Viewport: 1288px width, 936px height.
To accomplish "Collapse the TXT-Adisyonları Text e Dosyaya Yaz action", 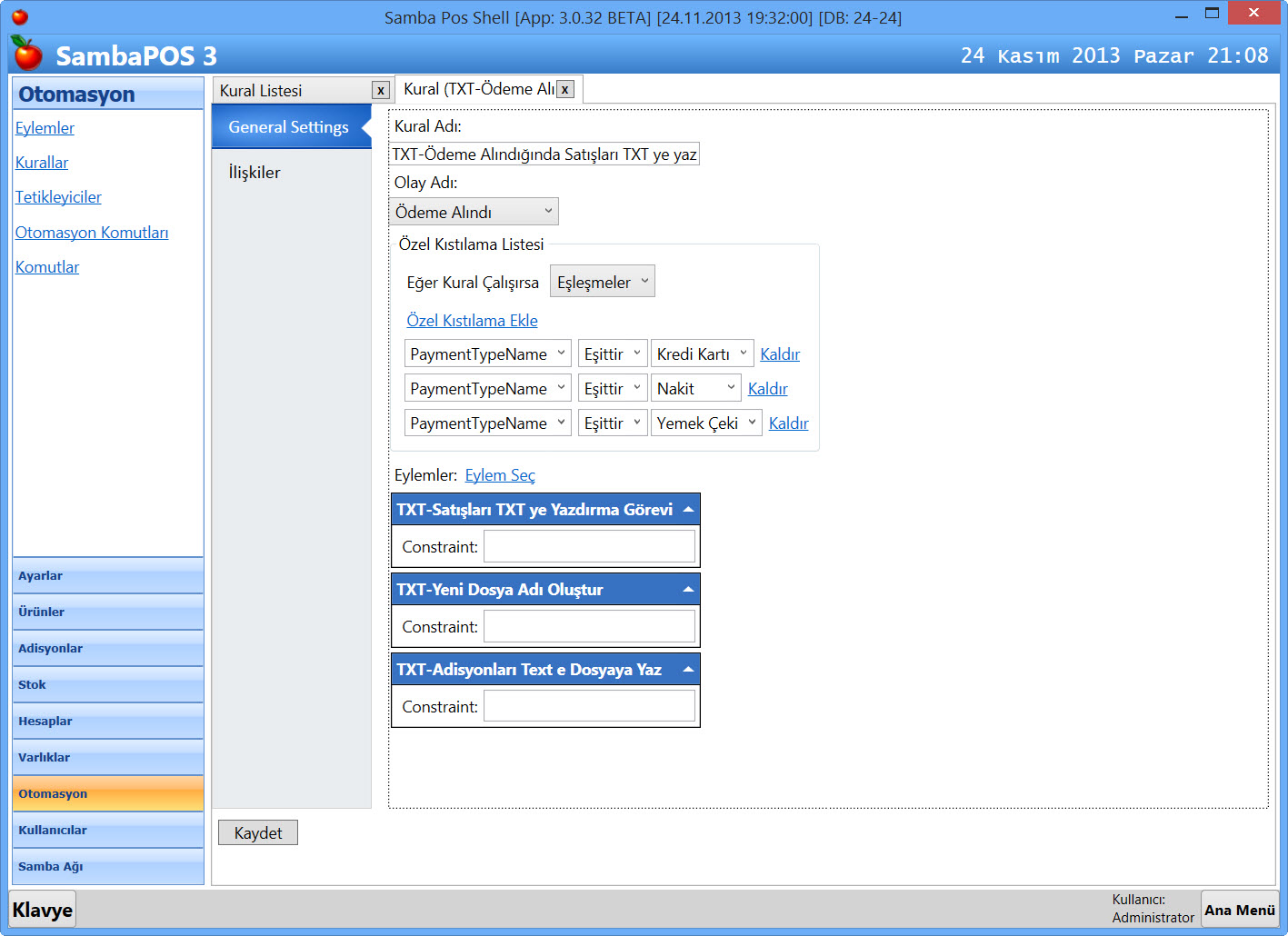I will 688,670.
